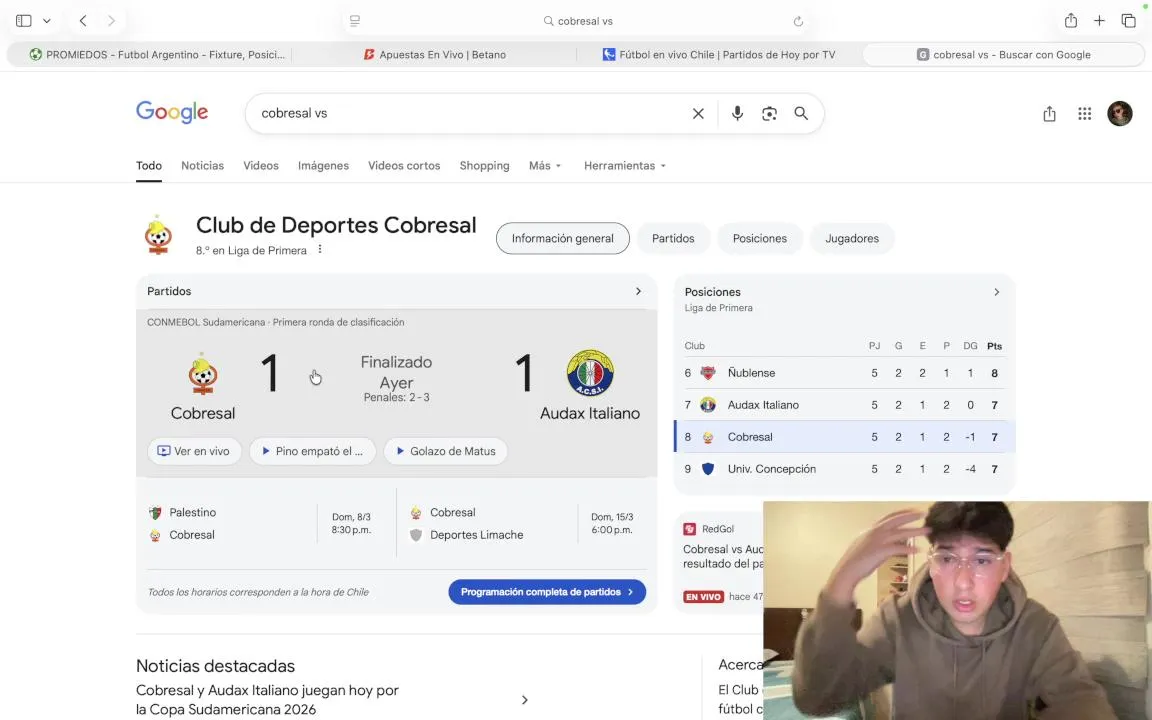Go forward with the browser forward arrow

pos(112,21)
